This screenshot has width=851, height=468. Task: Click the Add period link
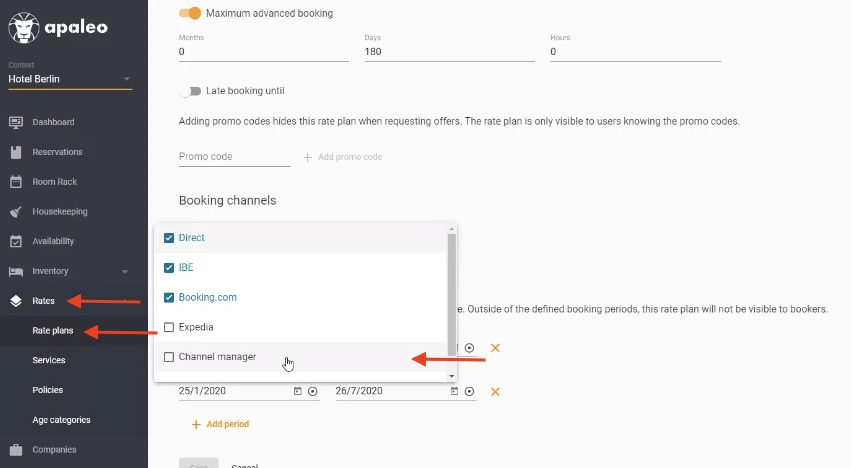coord(220,424)
